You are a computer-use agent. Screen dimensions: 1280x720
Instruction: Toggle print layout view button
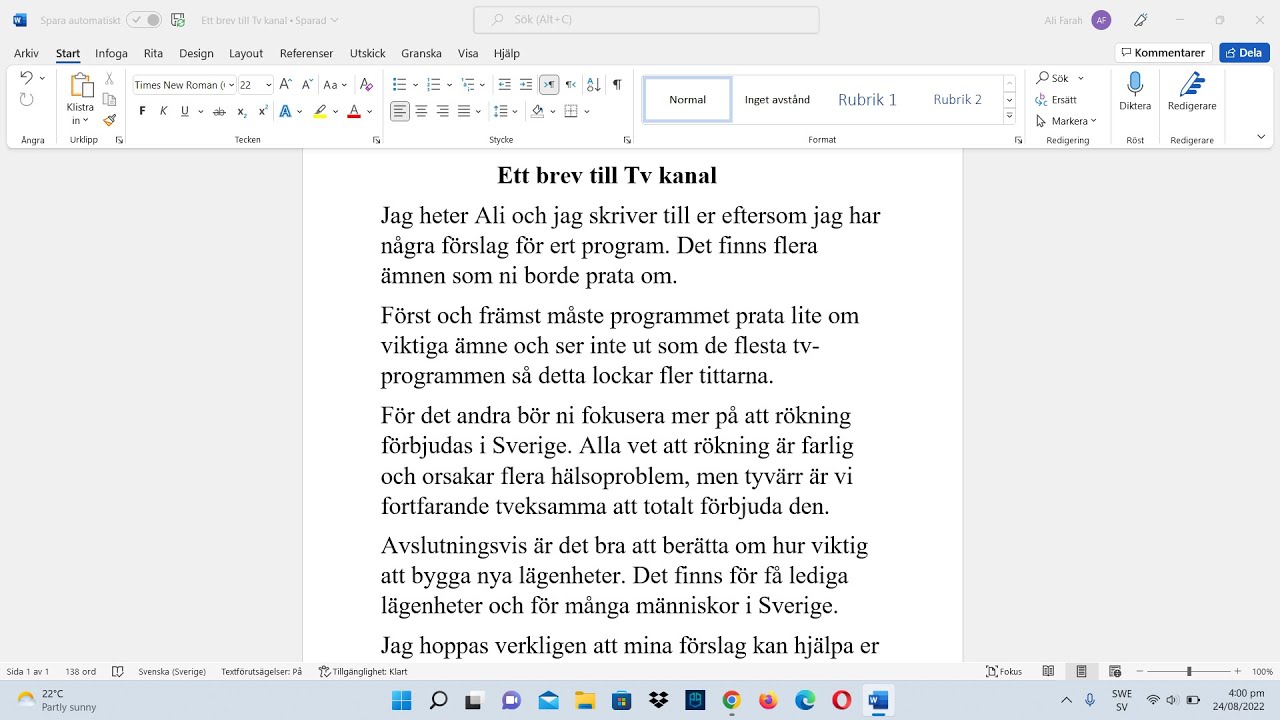pyautogui.click(x=1081, y=672)
